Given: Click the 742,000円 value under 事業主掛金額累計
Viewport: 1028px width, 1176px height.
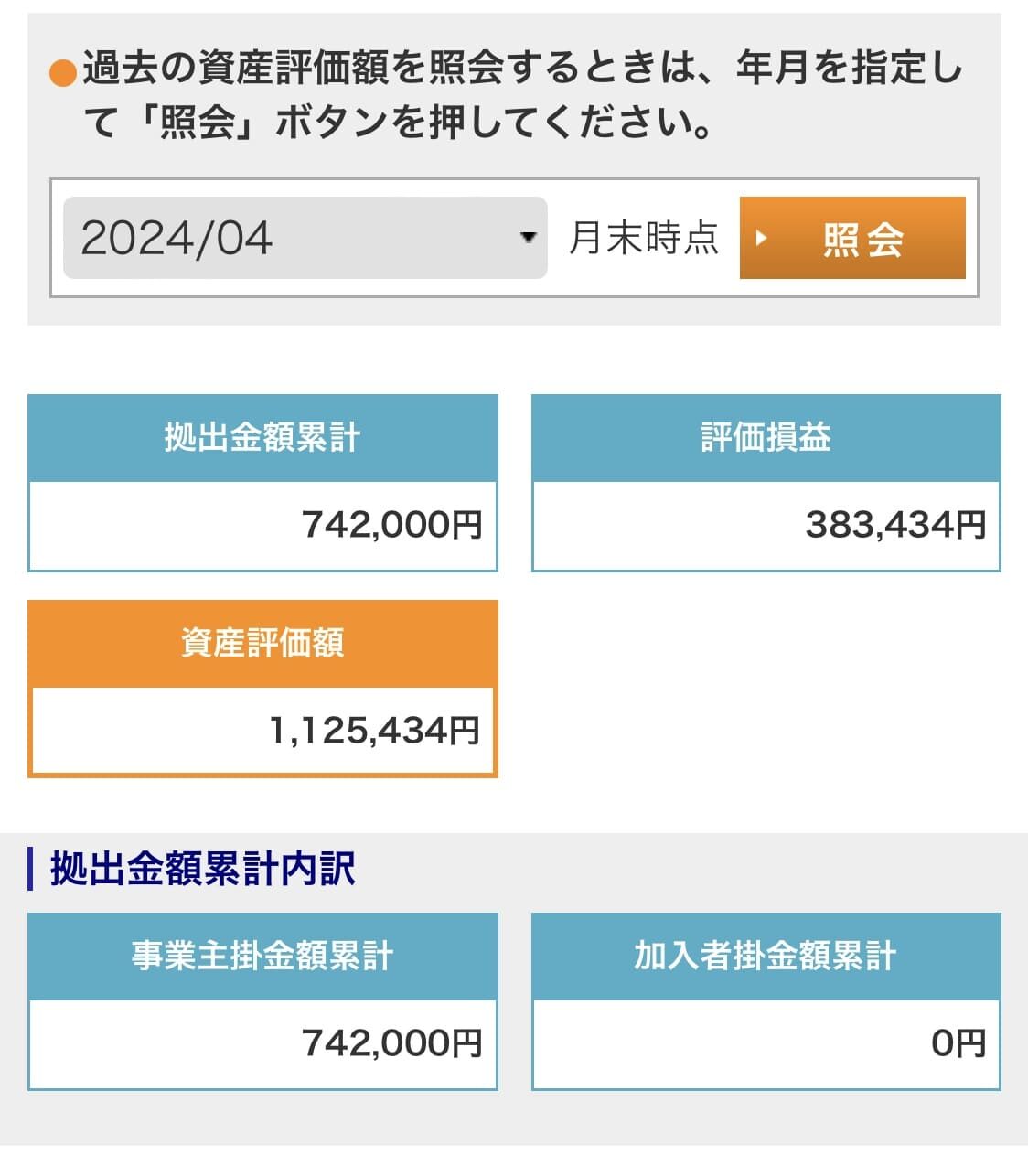Looking at the screenshot, I should [391, 1043].
